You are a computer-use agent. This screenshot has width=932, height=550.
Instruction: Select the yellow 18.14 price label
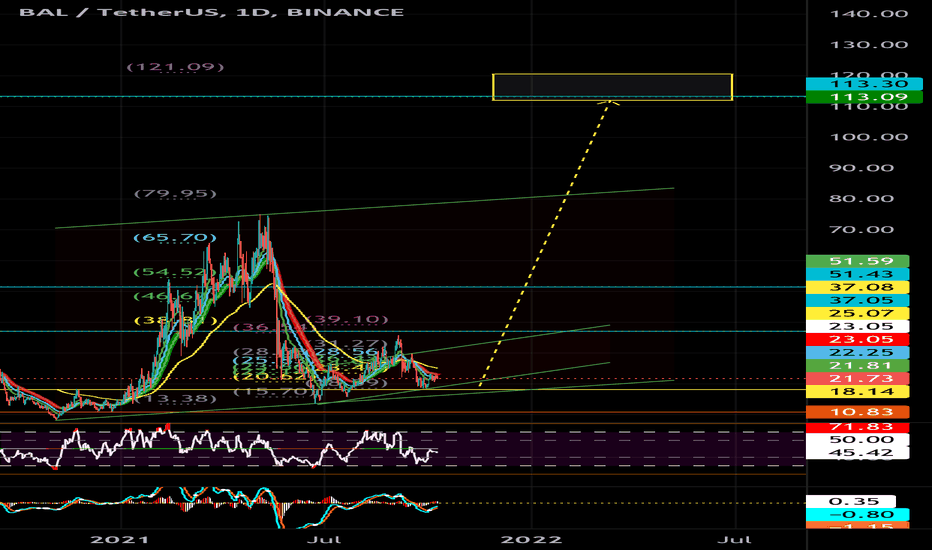pyautogui.click(x=858, y=392)
